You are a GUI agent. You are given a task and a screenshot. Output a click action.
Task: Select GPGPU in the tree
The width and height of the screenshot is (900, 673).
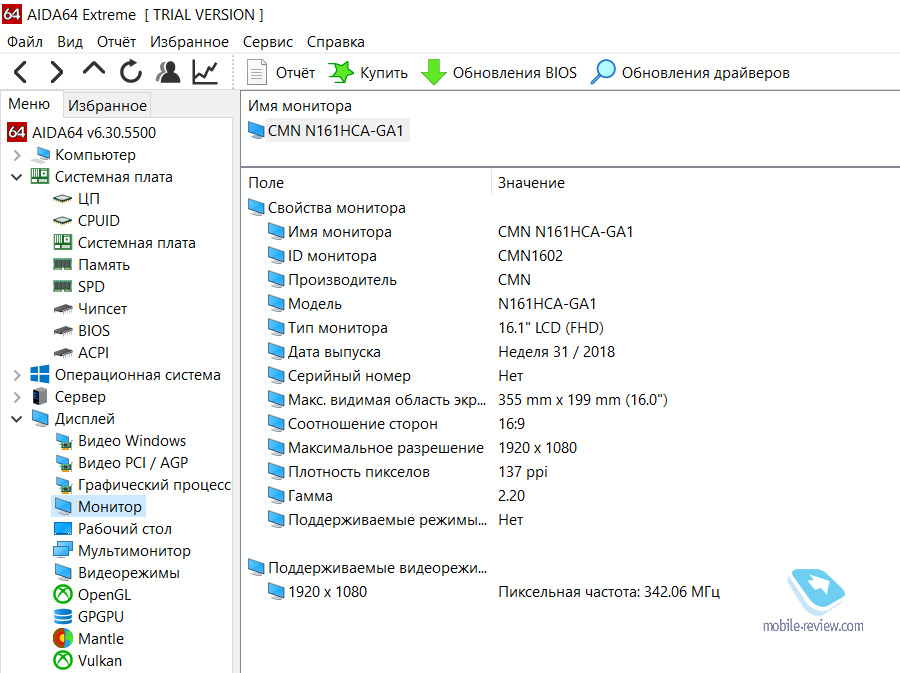88,617
